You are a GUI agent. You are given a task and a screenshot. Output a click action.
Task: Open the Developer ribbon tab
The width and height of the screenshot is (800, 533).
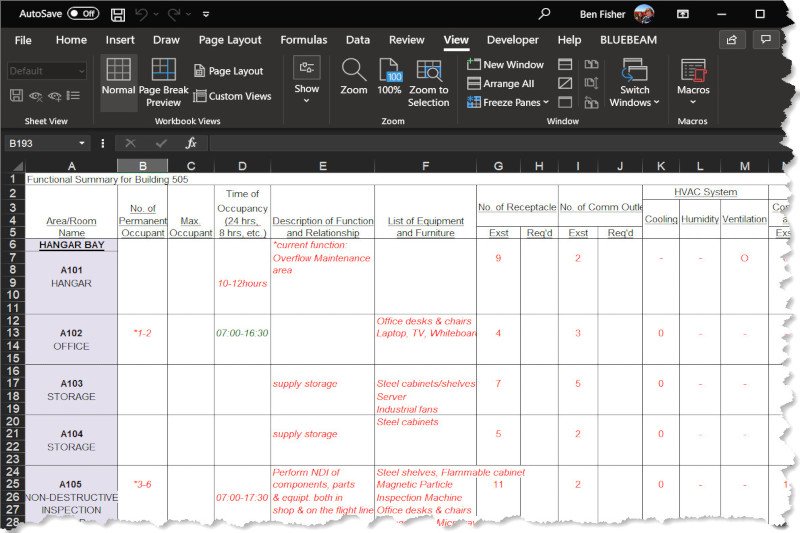pyautogui.click(x=512, y=40)
